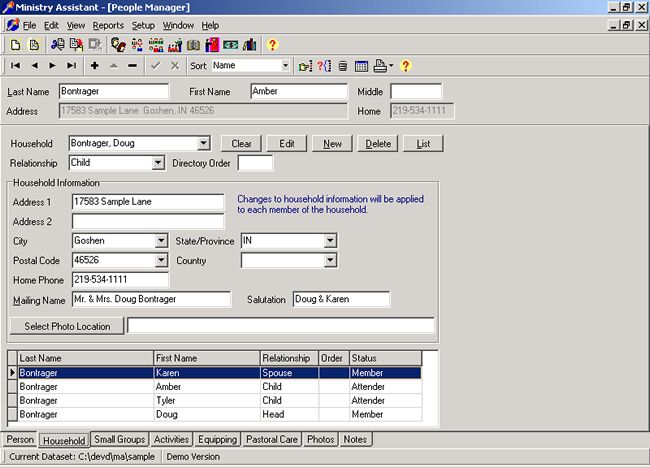The image size is (650, 468).
Task: Switch to the Person tab
Action: coord(20,439)
